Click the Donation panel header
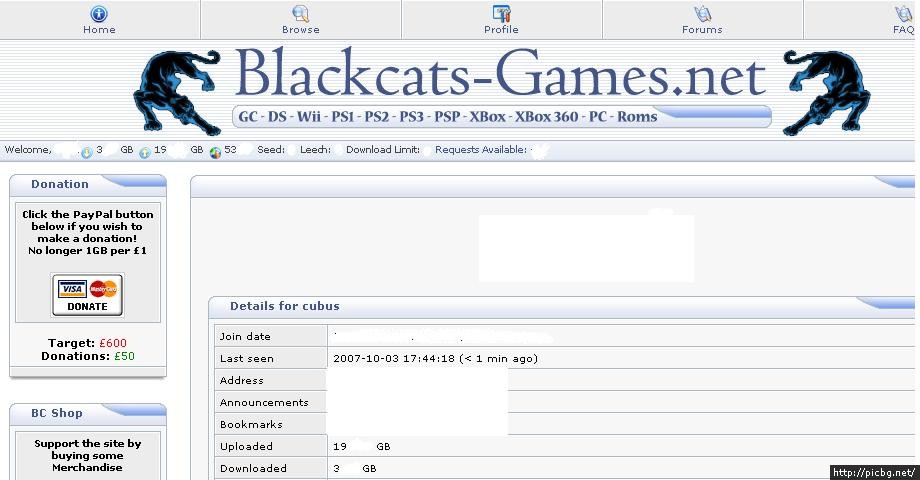This screenshot has width=920, height=480. pyautogui.click(x=88, y=184)
